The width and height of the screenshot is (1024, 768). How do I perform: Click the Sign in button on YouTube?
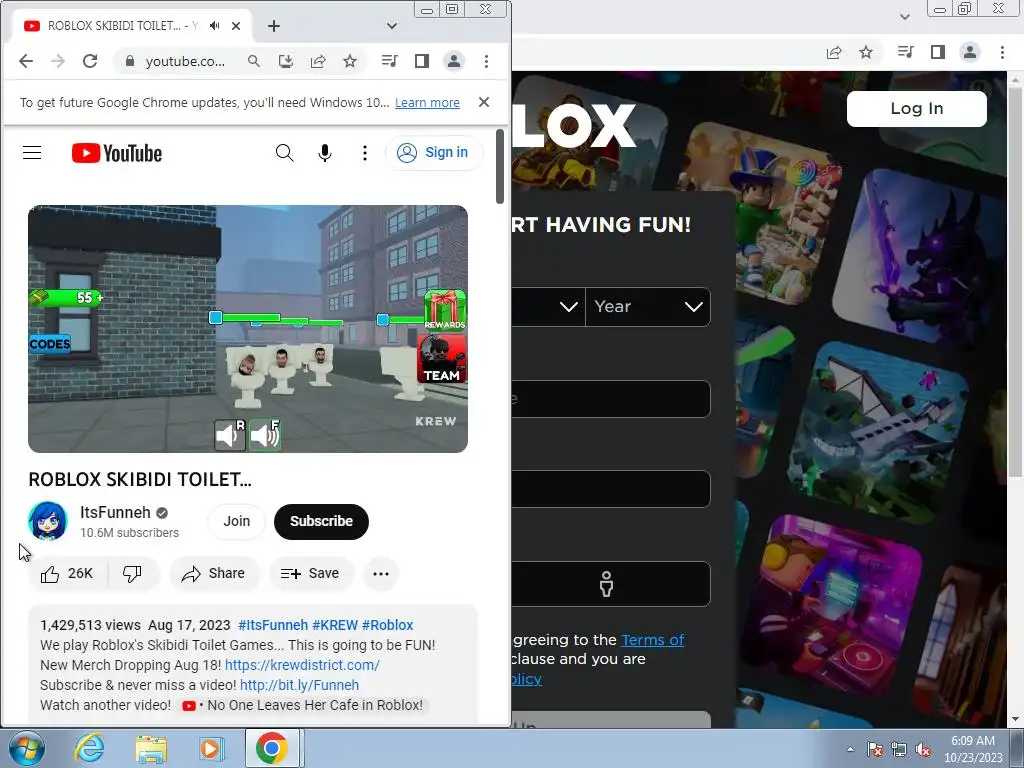(x=434, y=153)
